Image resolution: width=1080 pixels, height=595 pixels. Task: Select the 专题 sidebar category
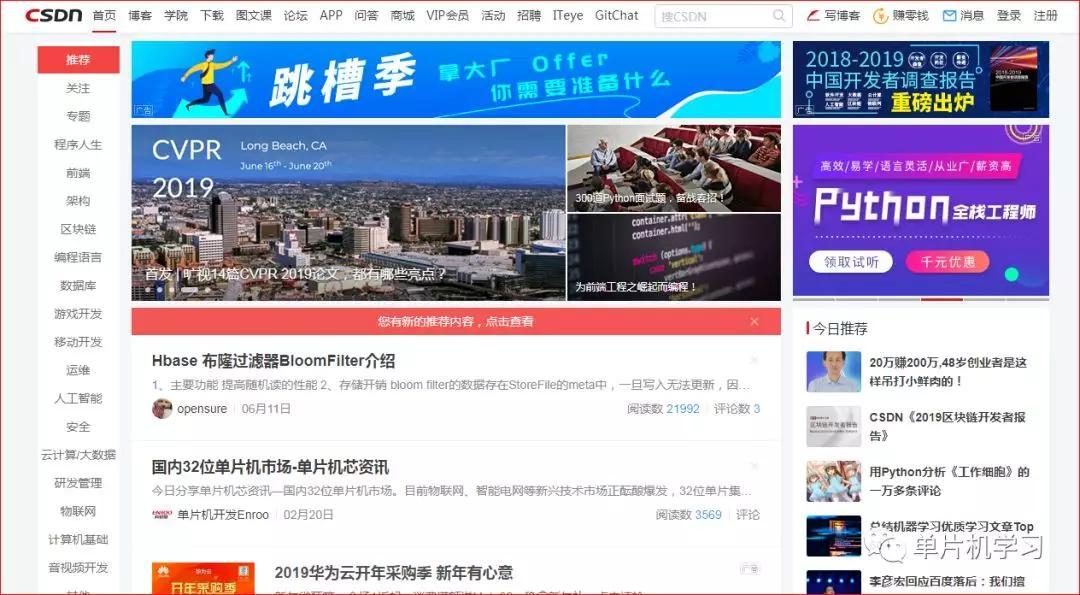79,116
